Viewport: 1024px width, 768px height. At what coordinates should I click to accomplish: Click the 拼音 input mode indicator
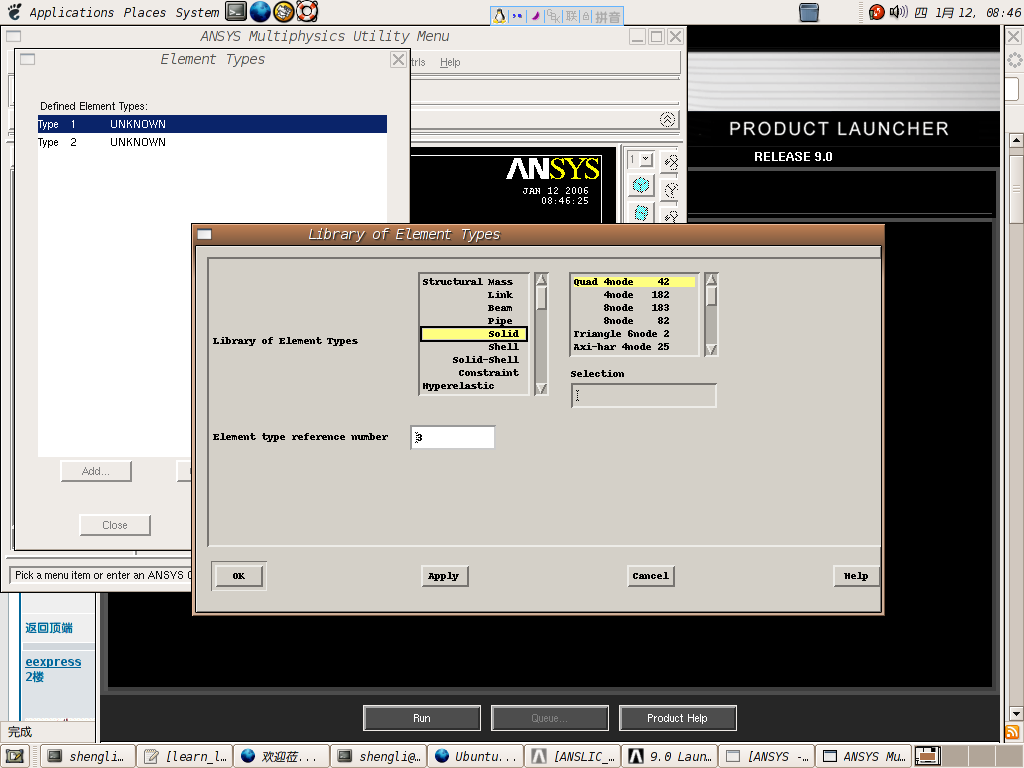(x=608, y=16)
